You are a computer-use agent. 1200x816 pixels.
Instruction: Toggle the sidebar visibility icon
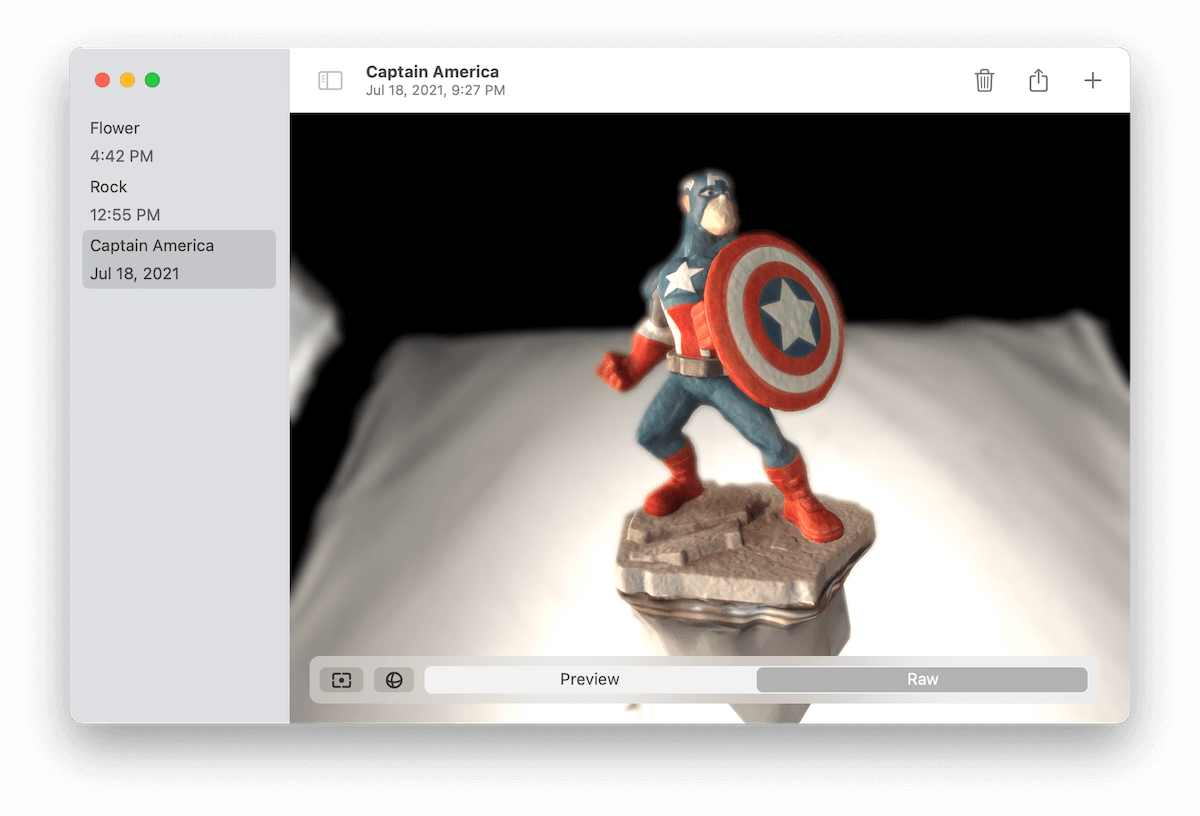coord(330,81)
